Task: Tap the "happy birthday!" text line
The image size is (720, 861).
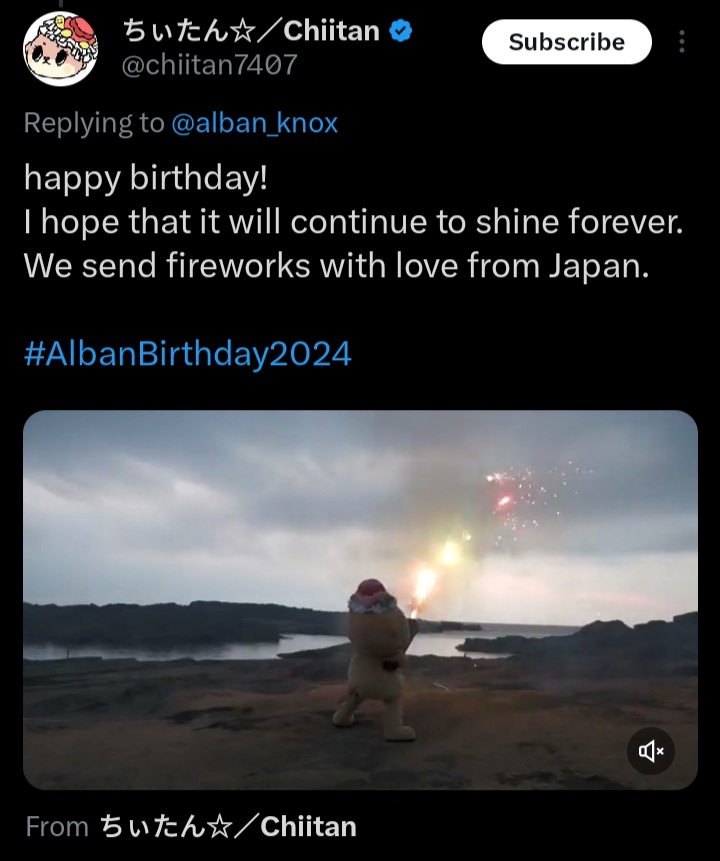Action: click(x=146, y=179)
